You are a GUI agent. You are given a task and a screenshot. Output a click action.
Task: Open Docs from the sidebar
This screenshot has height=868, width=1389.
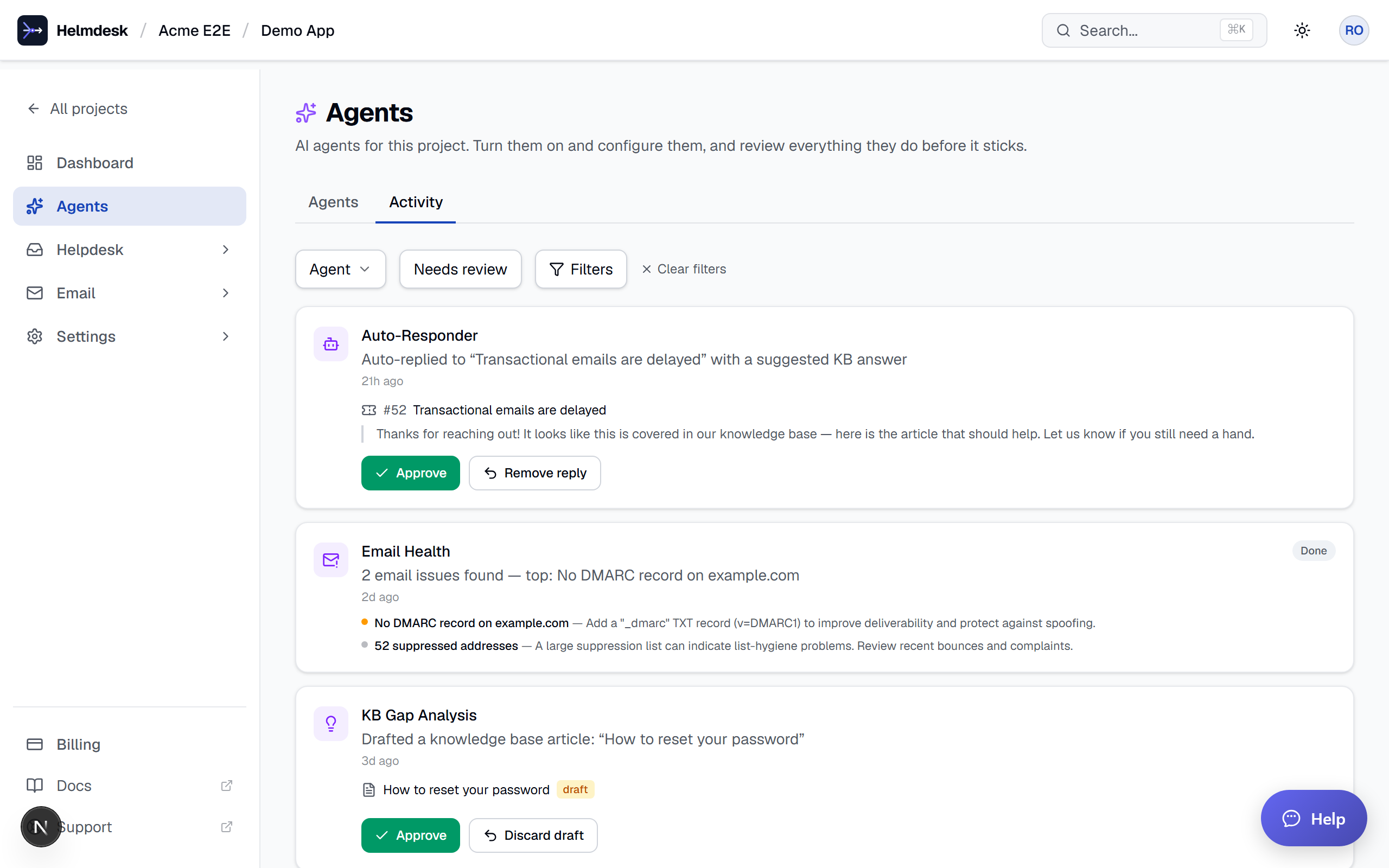[130, 786]
